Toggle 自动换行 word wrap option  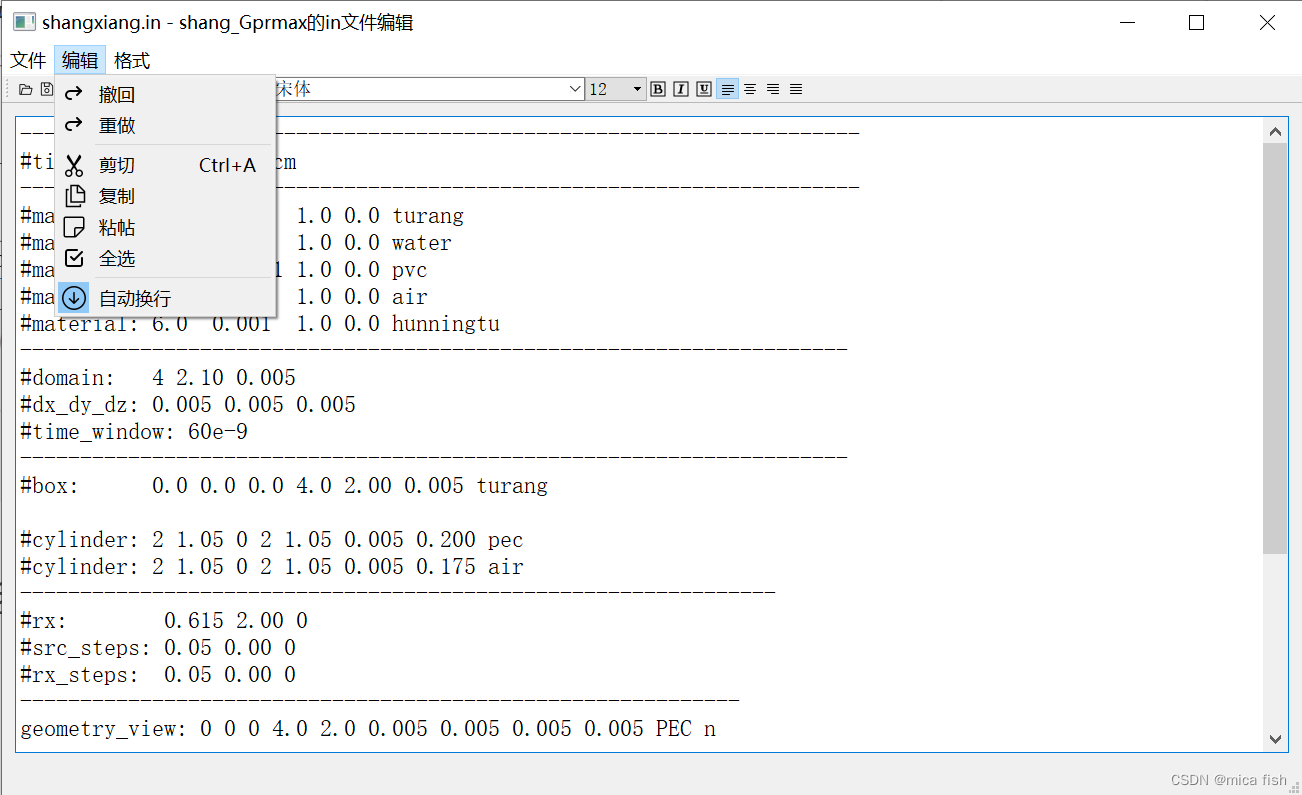(165, 298)
